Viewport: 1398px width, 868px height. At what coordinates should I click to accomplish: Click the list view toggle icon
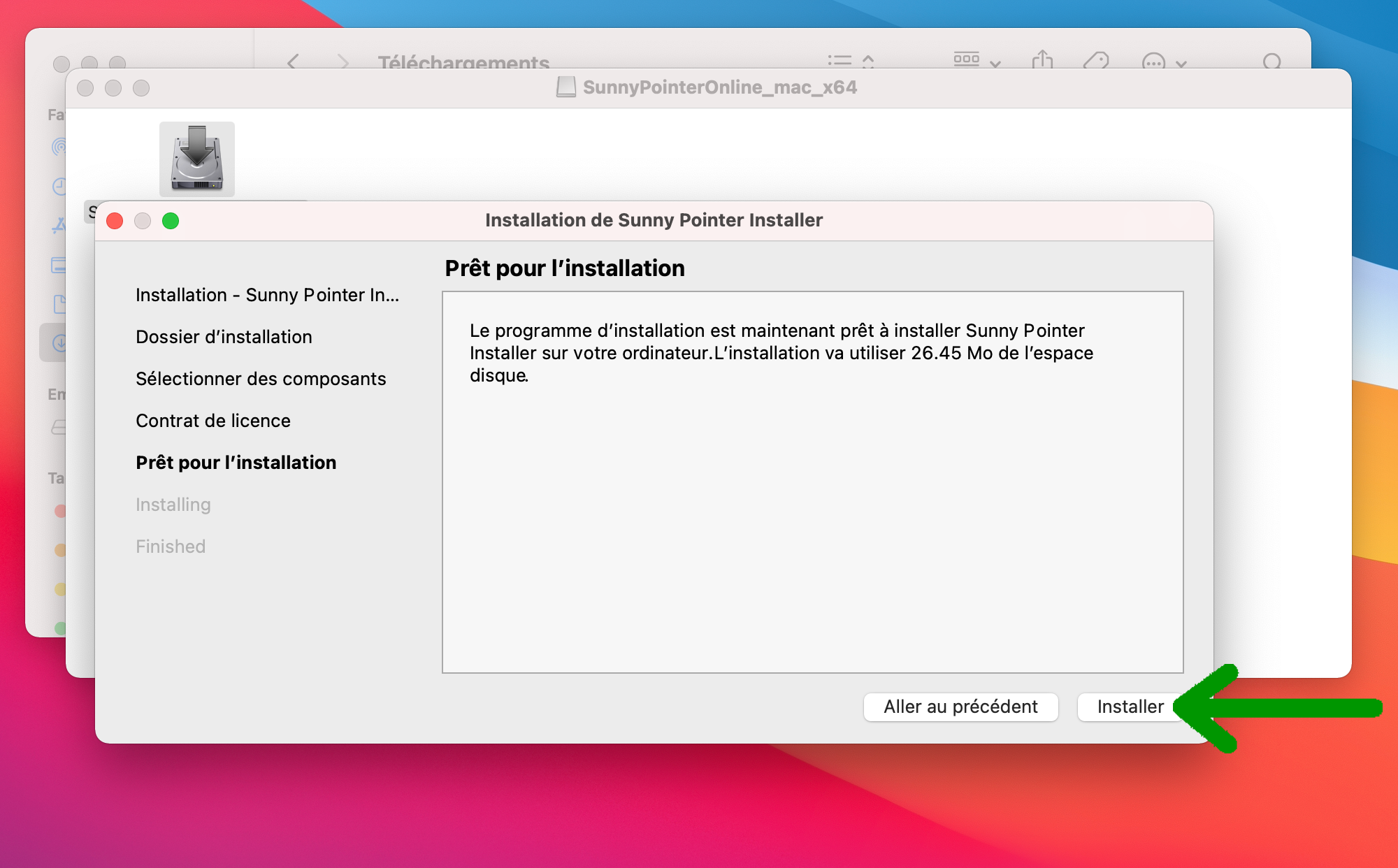tap(838, 62)
